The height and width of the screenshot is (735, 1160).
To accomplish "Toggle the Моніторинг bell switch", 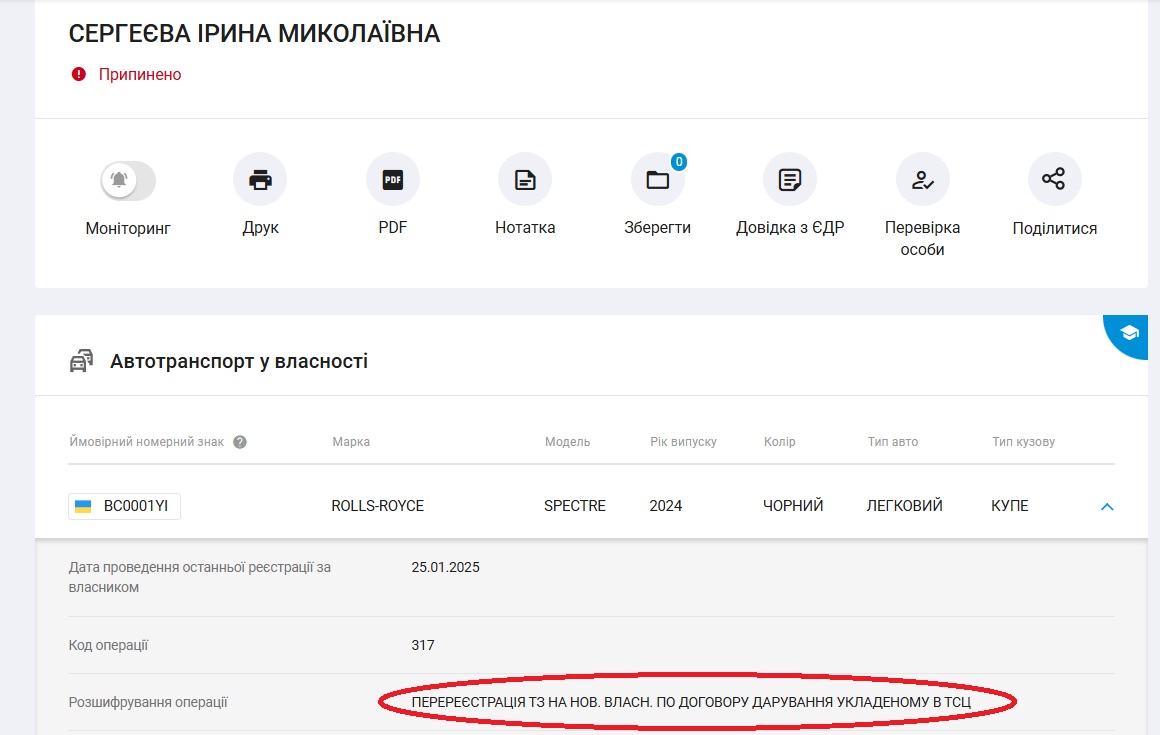I will pyautogui.click(x=128, y=181).
